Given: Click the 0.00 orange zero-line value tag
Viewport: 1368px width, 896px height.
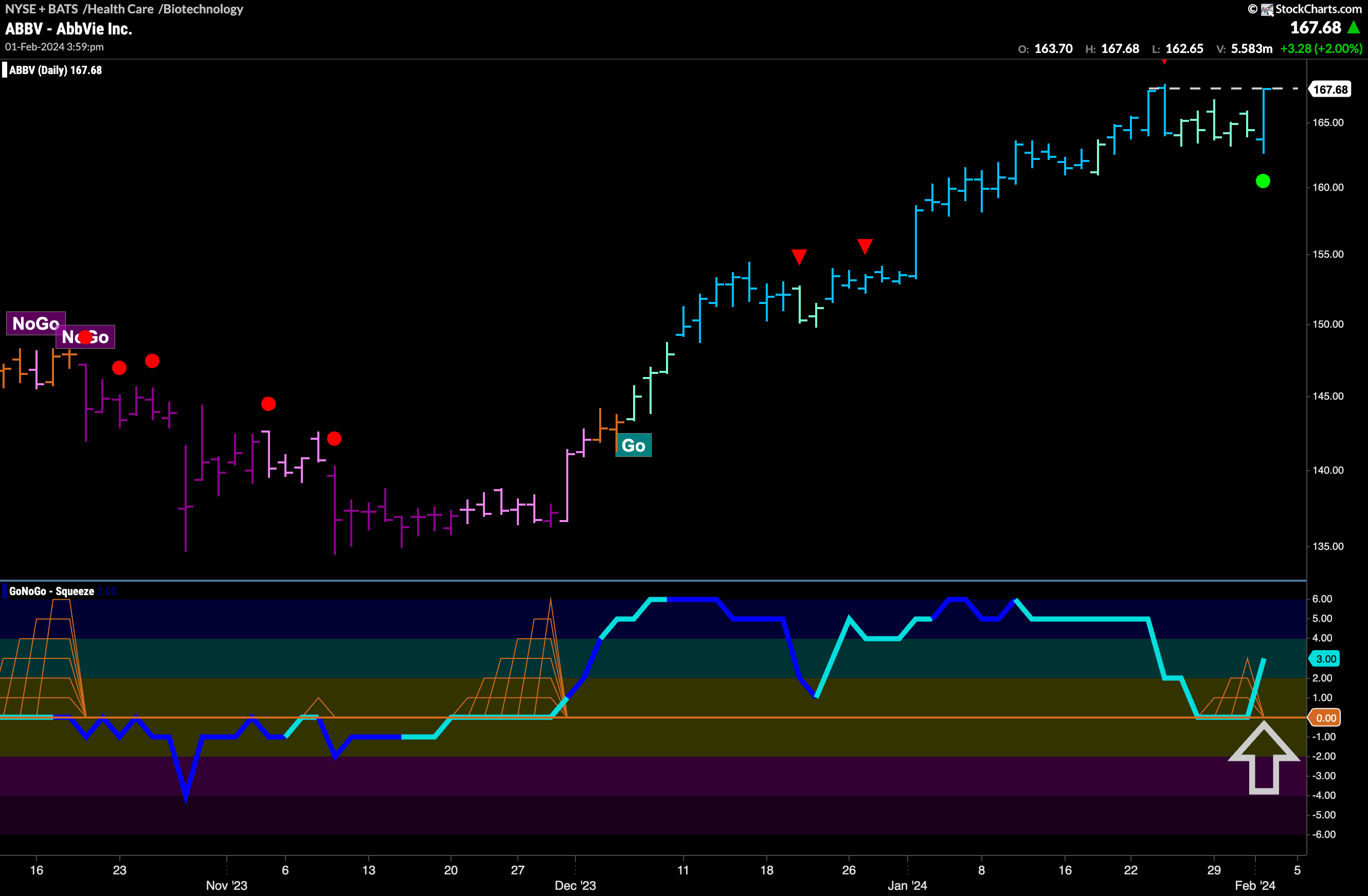Looking at the screenshot, I should click(1325, 718).
